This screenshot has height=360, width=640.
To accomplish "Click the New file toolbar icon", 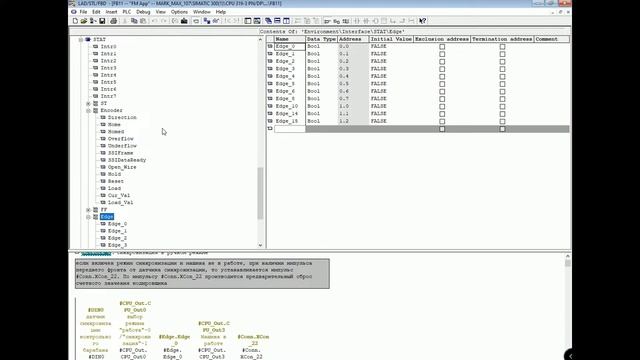I will coord(75,21).
